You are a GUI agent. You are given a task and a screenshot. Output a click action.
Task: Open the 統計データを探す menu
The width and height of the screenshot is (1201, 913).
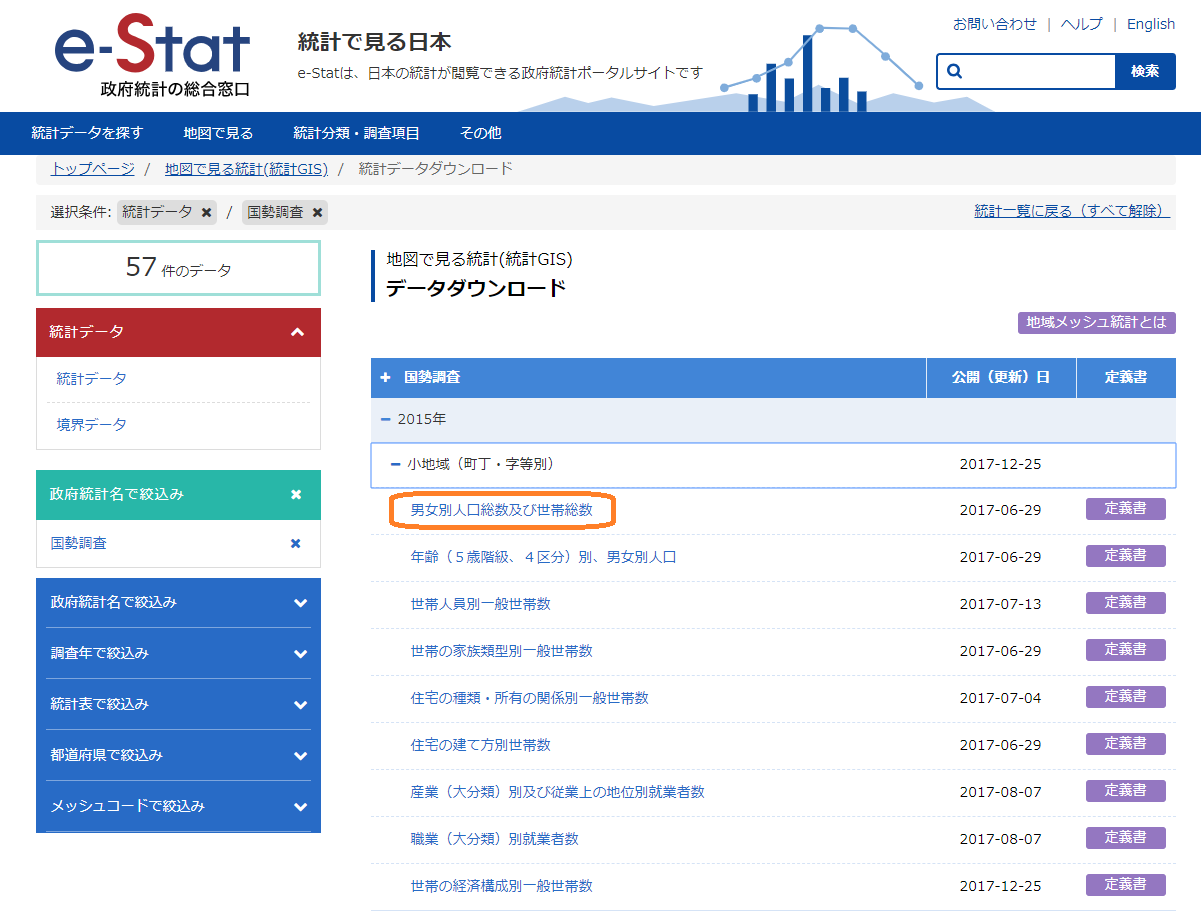pyautogui.click(x=87, y=133)
